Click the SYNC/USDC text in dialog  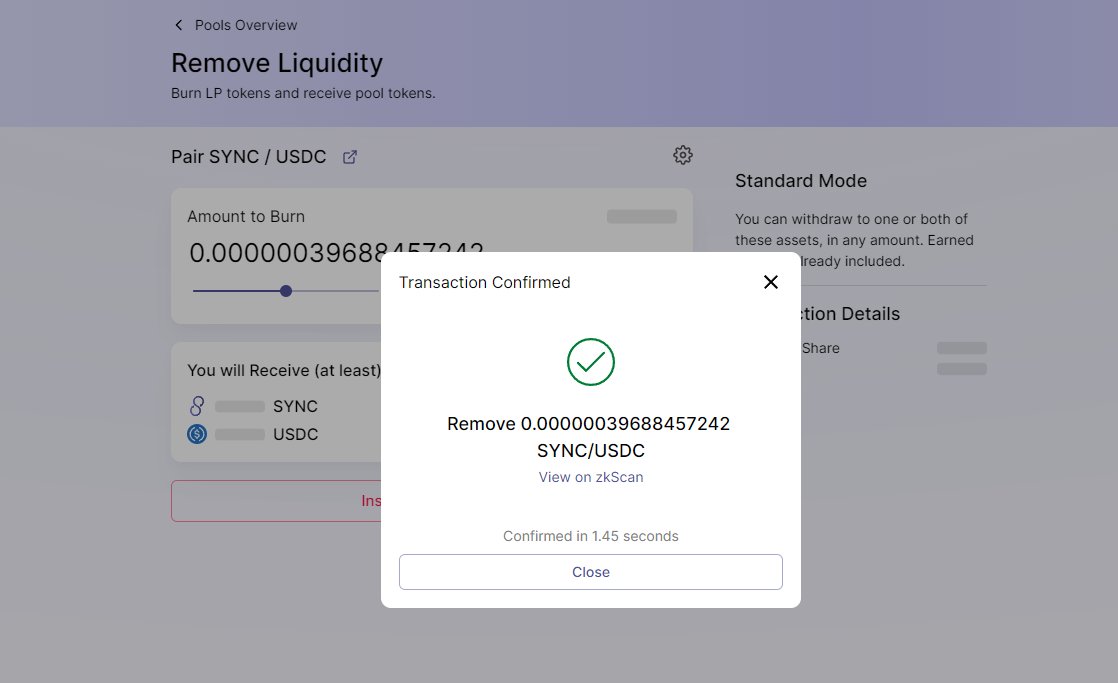point(590,451)
